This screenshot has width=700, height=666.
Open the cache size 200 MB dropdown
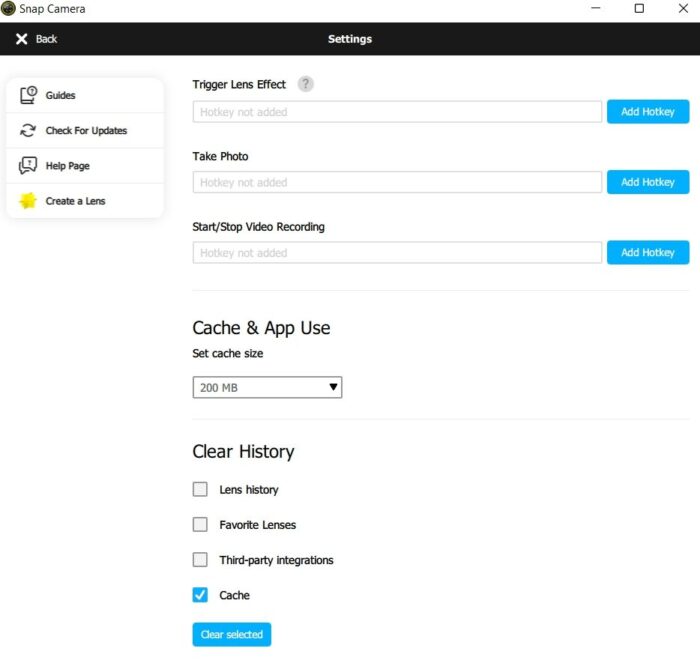click(267, 387)
